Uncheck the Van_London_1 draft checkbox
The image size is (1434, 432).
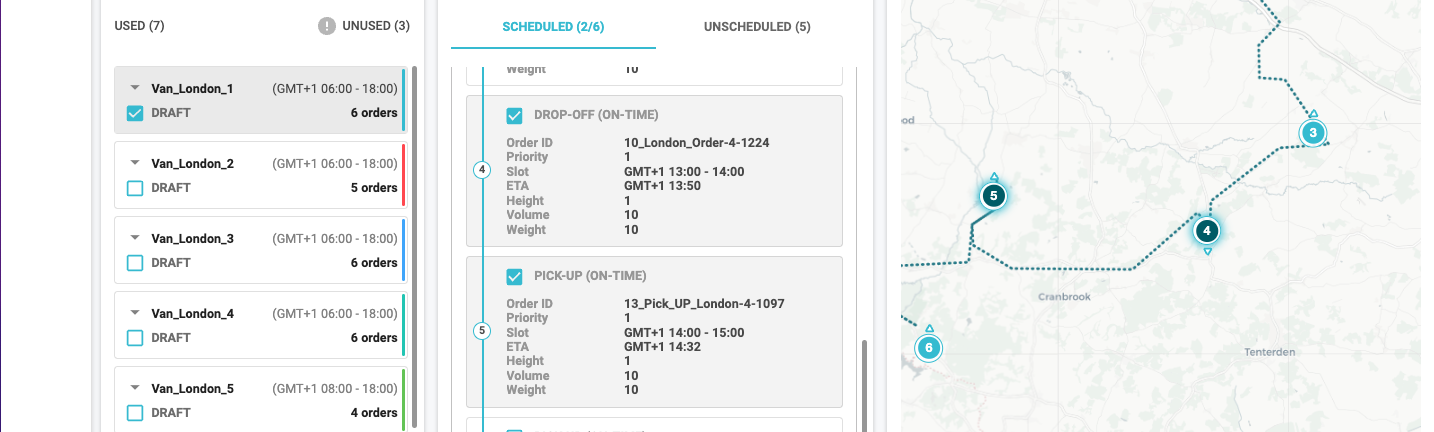pos(135,113)
